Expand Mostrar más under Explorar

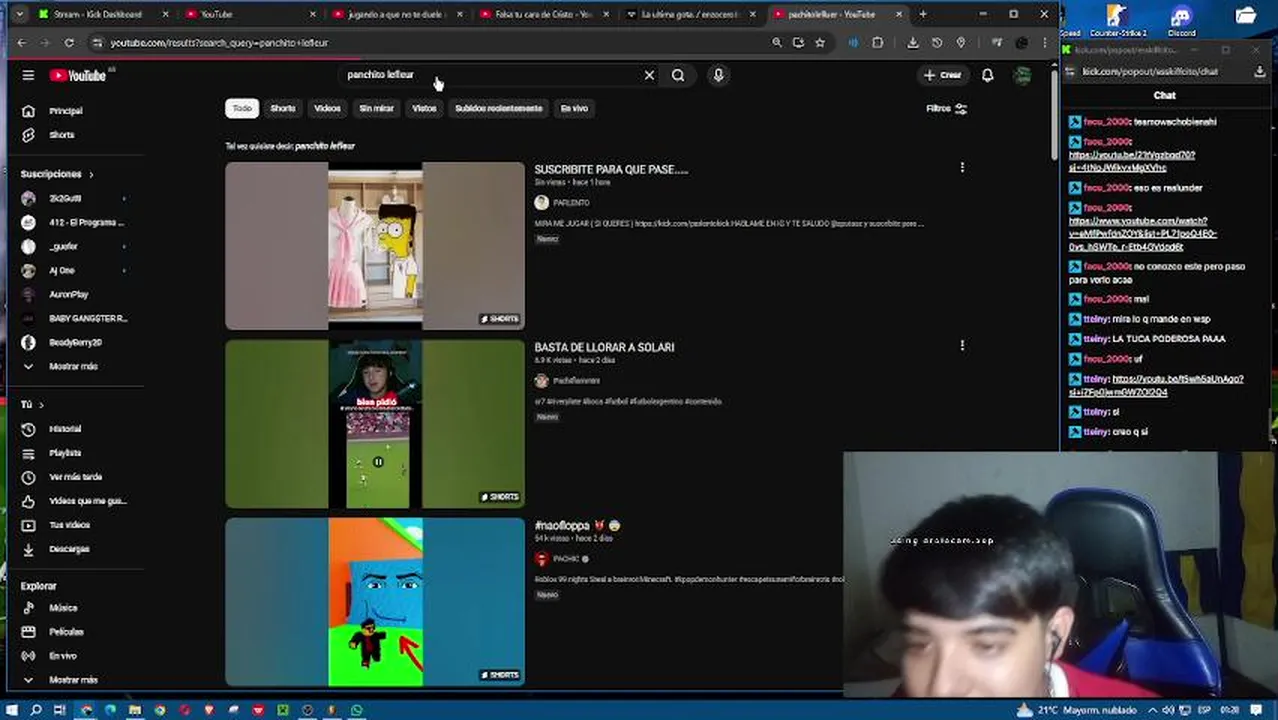coord(75,680)
